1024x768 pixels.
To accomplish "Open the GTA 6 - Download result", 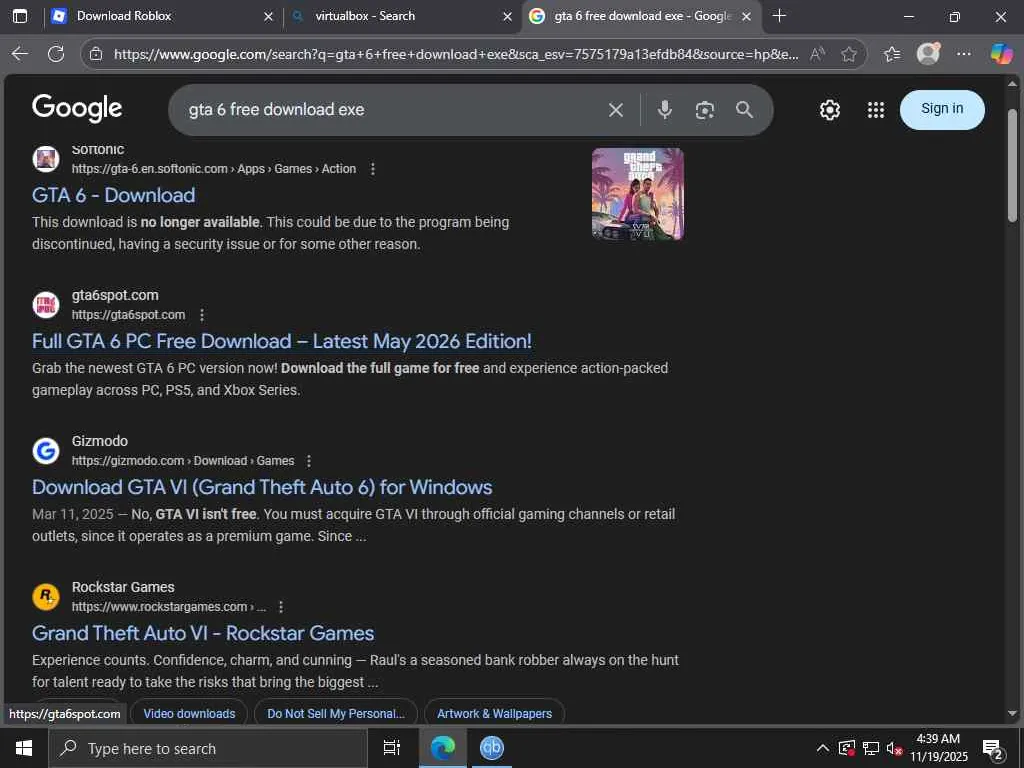I will point(114,195).
